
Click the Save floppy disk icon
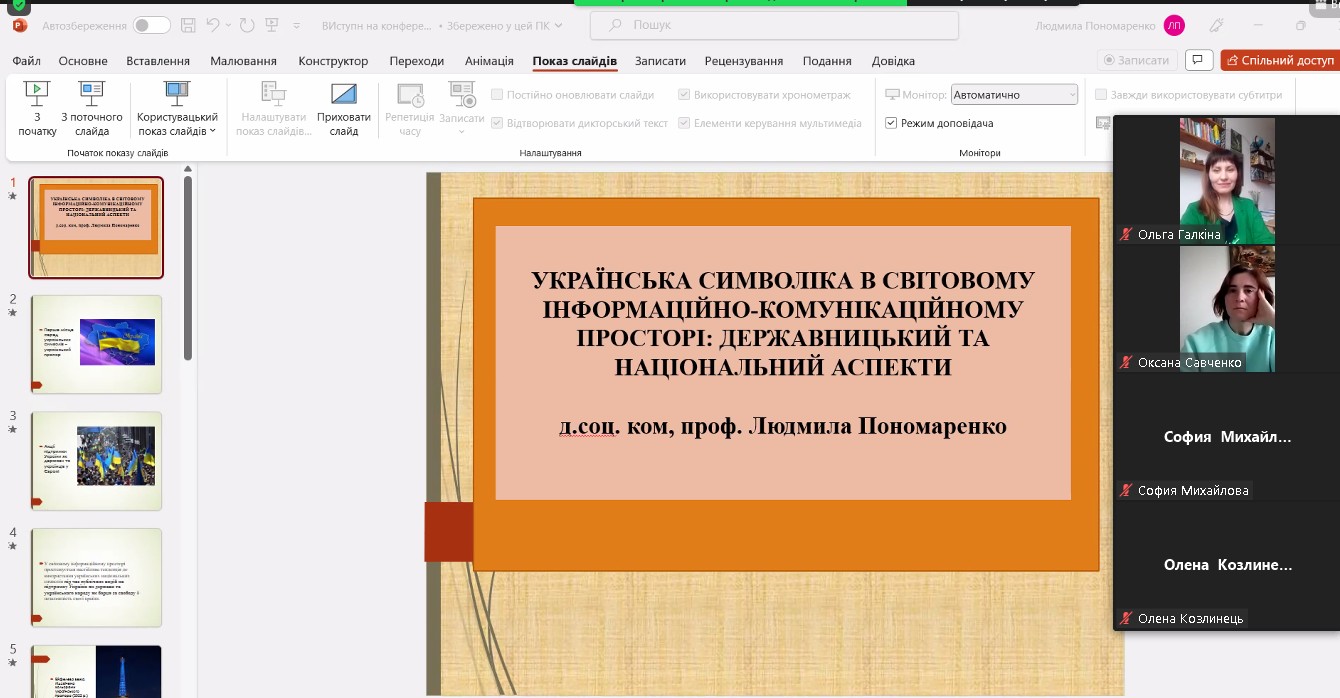click(x=189, y=25)
